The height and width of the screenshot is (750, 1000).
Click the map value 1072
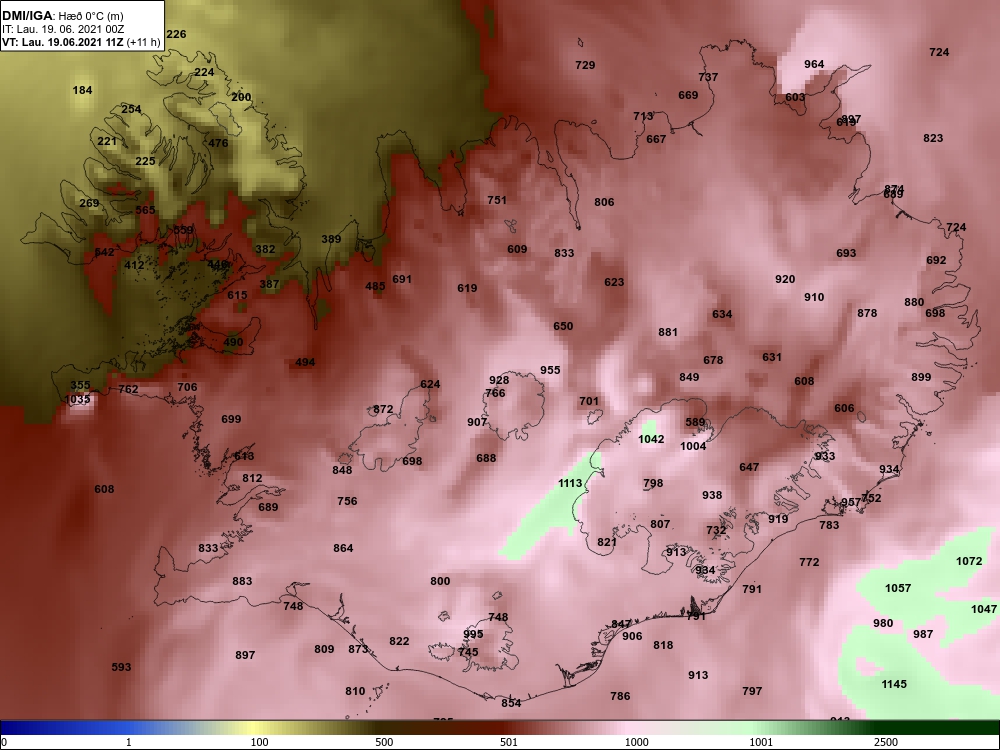pos(969,561)
